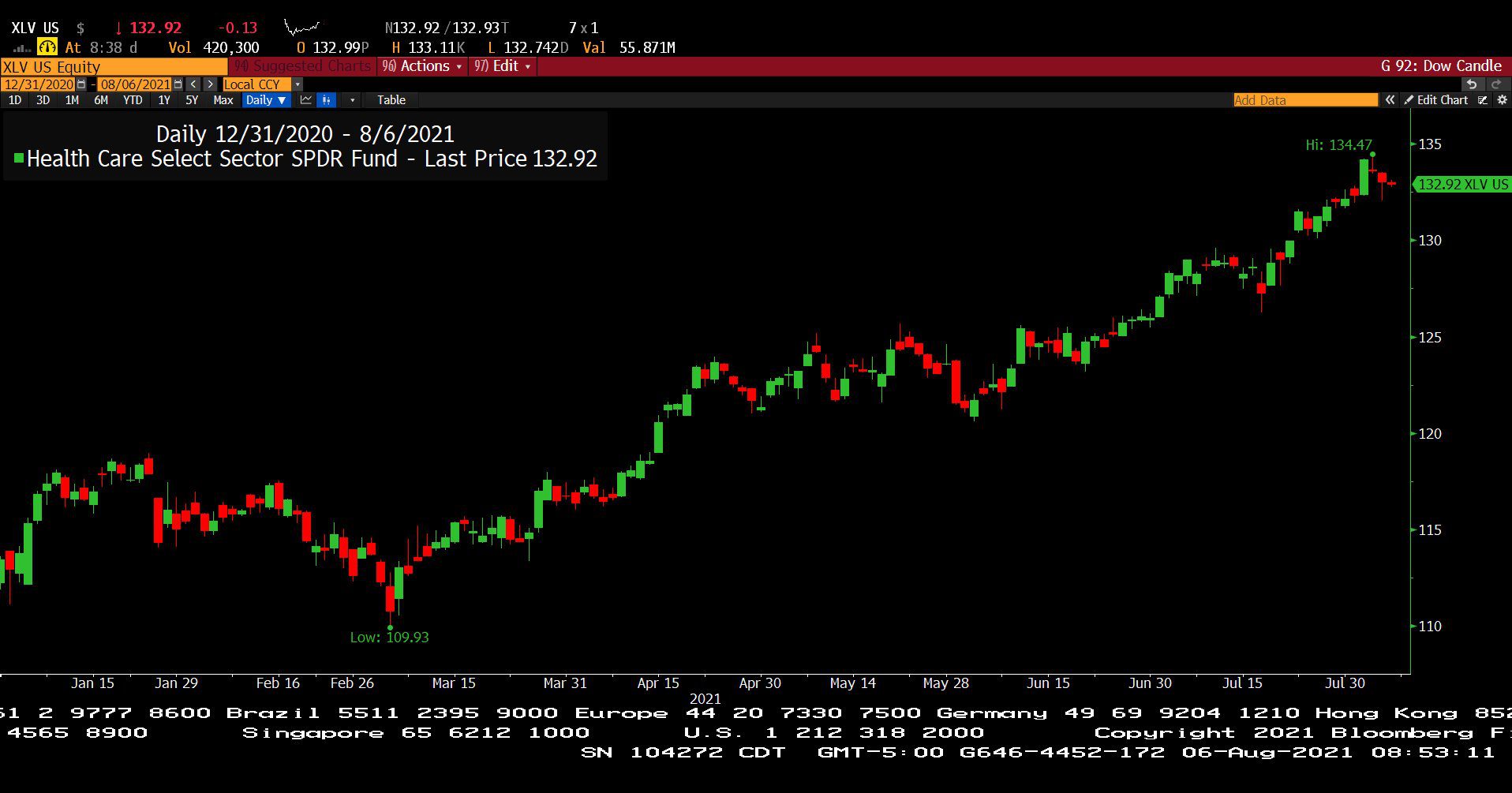This screenshot has height=793, width=1512.
Task: Open the start date calendar picker icon
Action: click(x=81, y=84)
